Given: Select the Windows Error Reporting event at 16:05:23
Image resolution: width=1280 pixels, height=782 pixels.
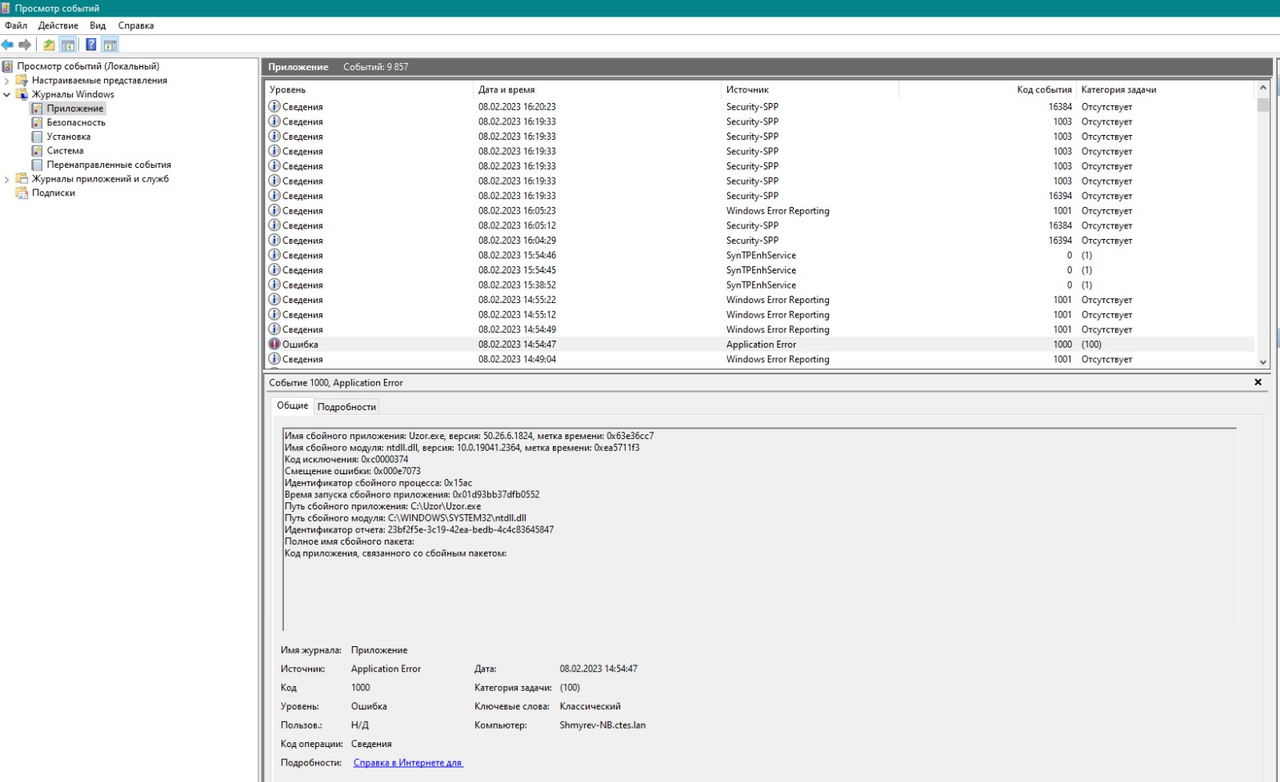Looking at the screenshot, I should [x=761, y=211].
